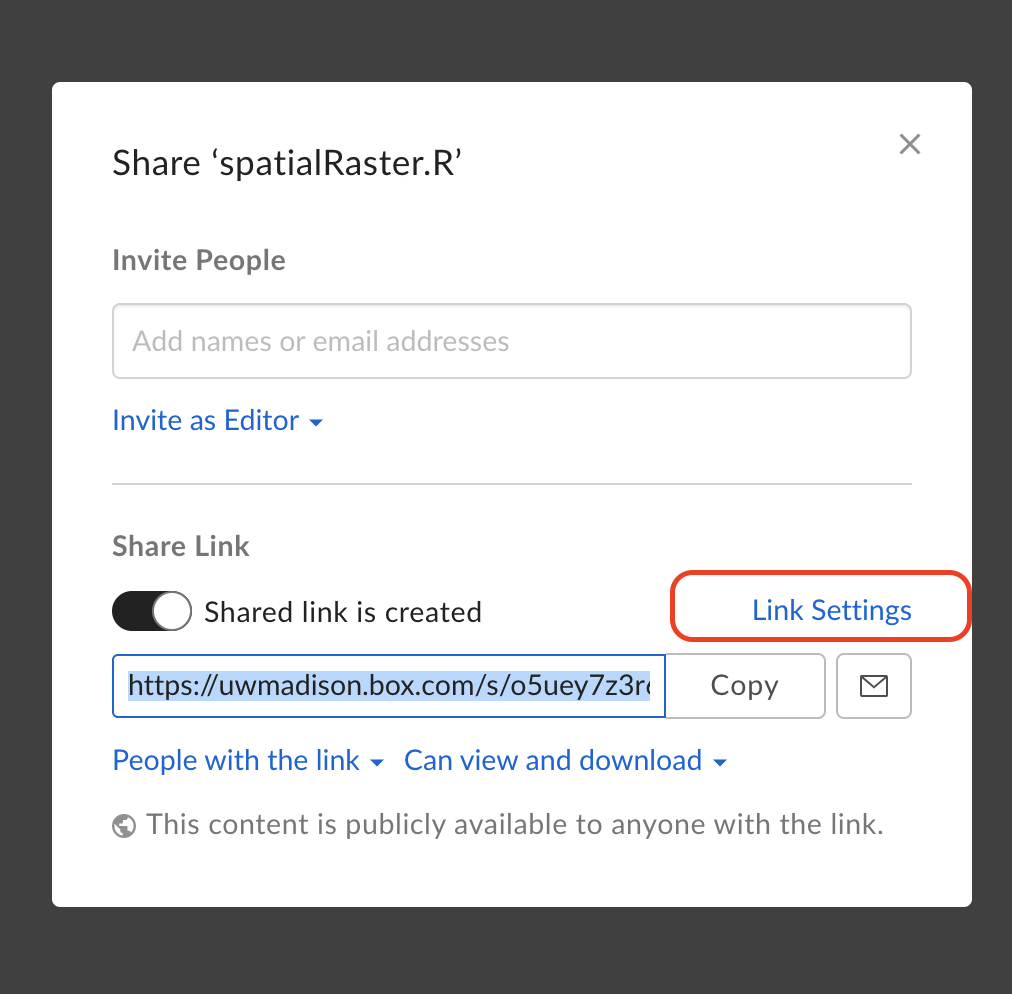The width and height of the screenshot is (1012, 994).
Task: Click the Share 'spatialRaster.R' dialog title
Action: pyautogui.click(x=287, y=163)
